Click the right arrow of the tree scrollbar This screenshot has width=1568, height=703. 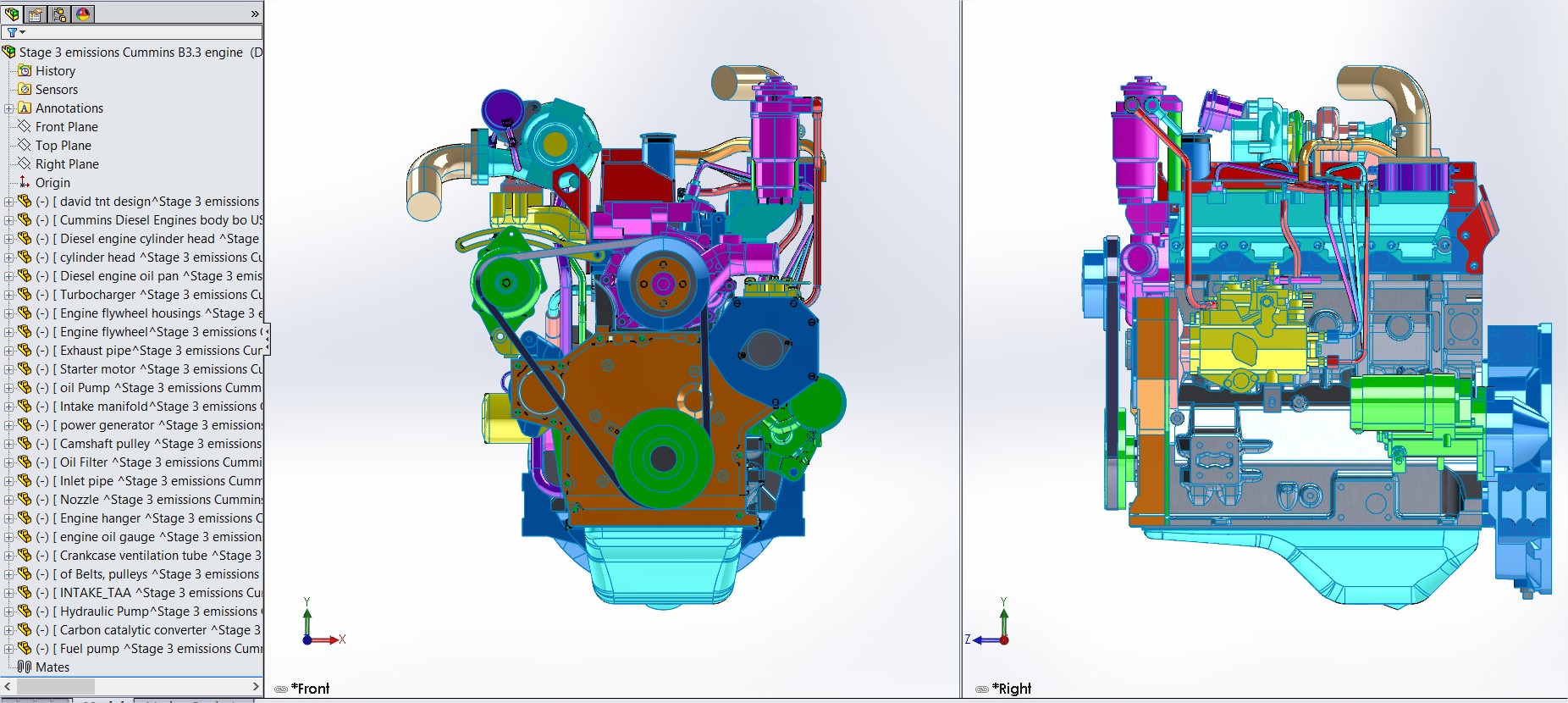[256, 686]
